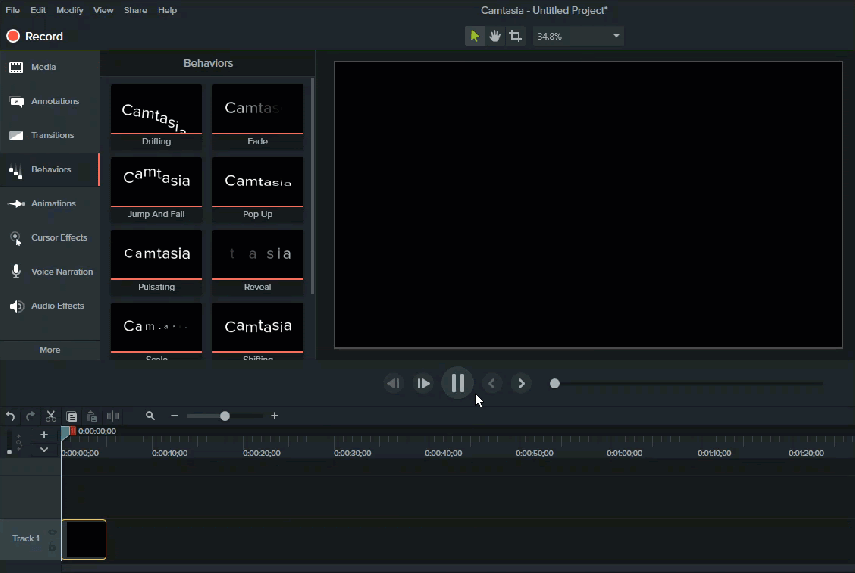855x573 pixels.
Task: Click the track height adjuster control
Action: click(x=9, y=442)
